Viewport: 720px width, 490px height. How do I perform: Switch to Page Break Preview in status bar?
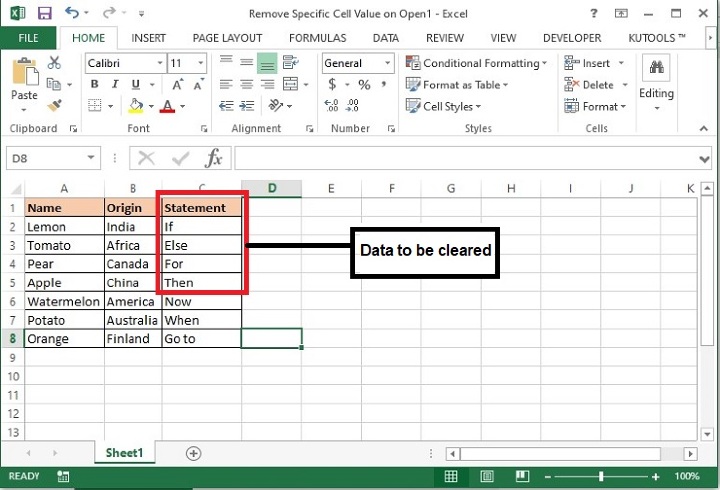click(x=522, y=476)
